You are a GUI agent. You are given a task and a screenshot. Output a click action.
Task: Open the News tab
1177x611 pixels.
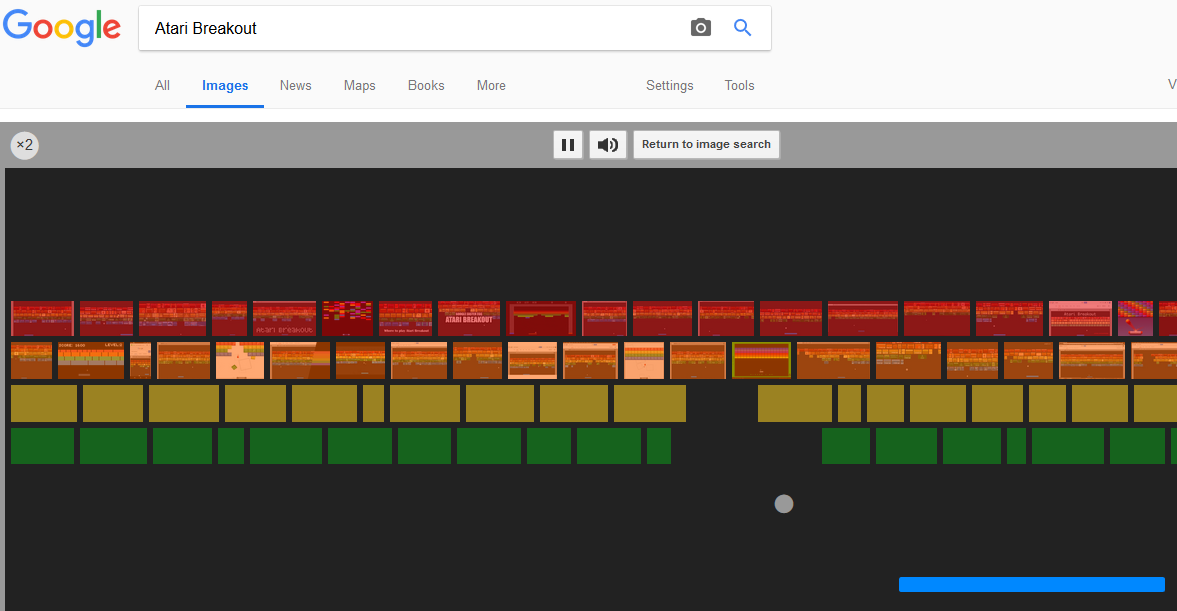pos(296,86)
